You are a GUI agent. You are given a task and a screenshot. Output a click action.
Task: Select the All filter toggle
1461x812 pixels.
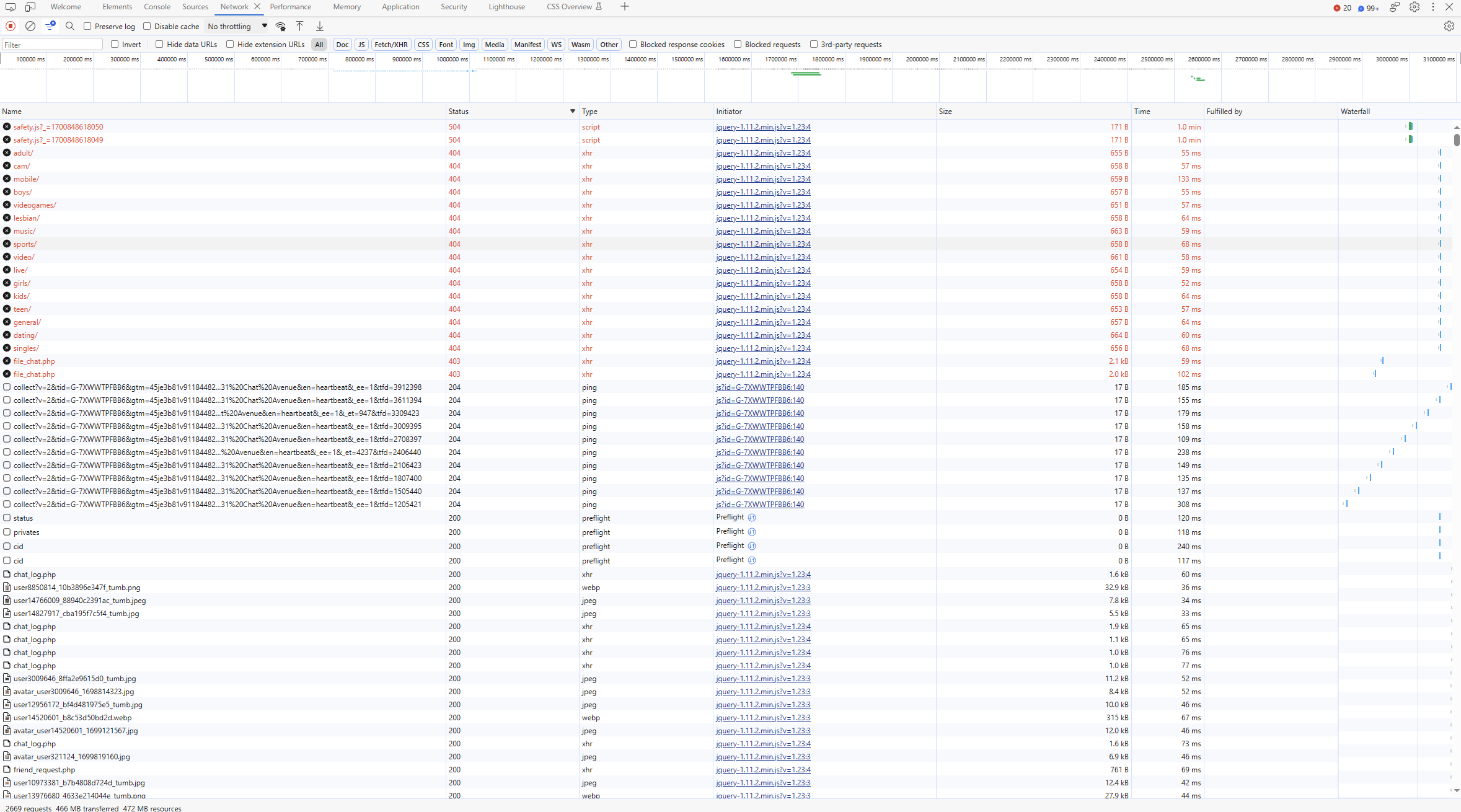click(x=319, y=45)
